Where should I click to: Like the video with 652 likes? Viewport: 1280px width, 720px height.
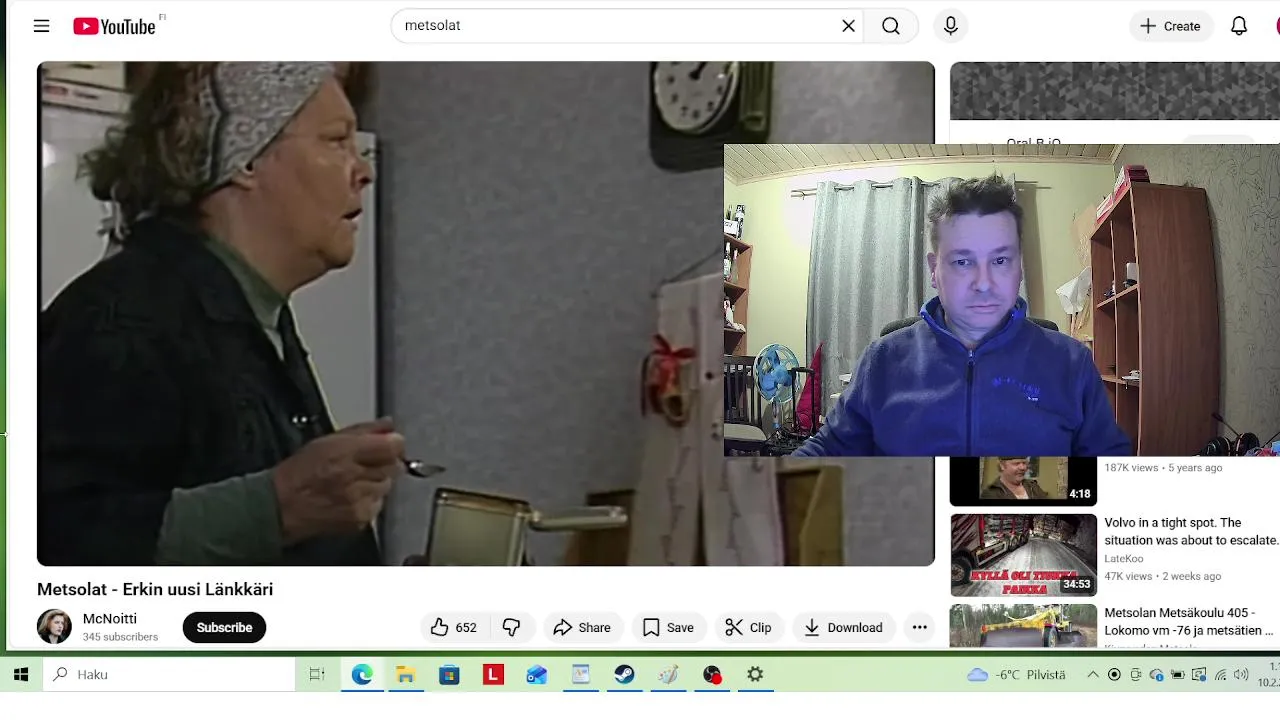(x=453, y=627)
